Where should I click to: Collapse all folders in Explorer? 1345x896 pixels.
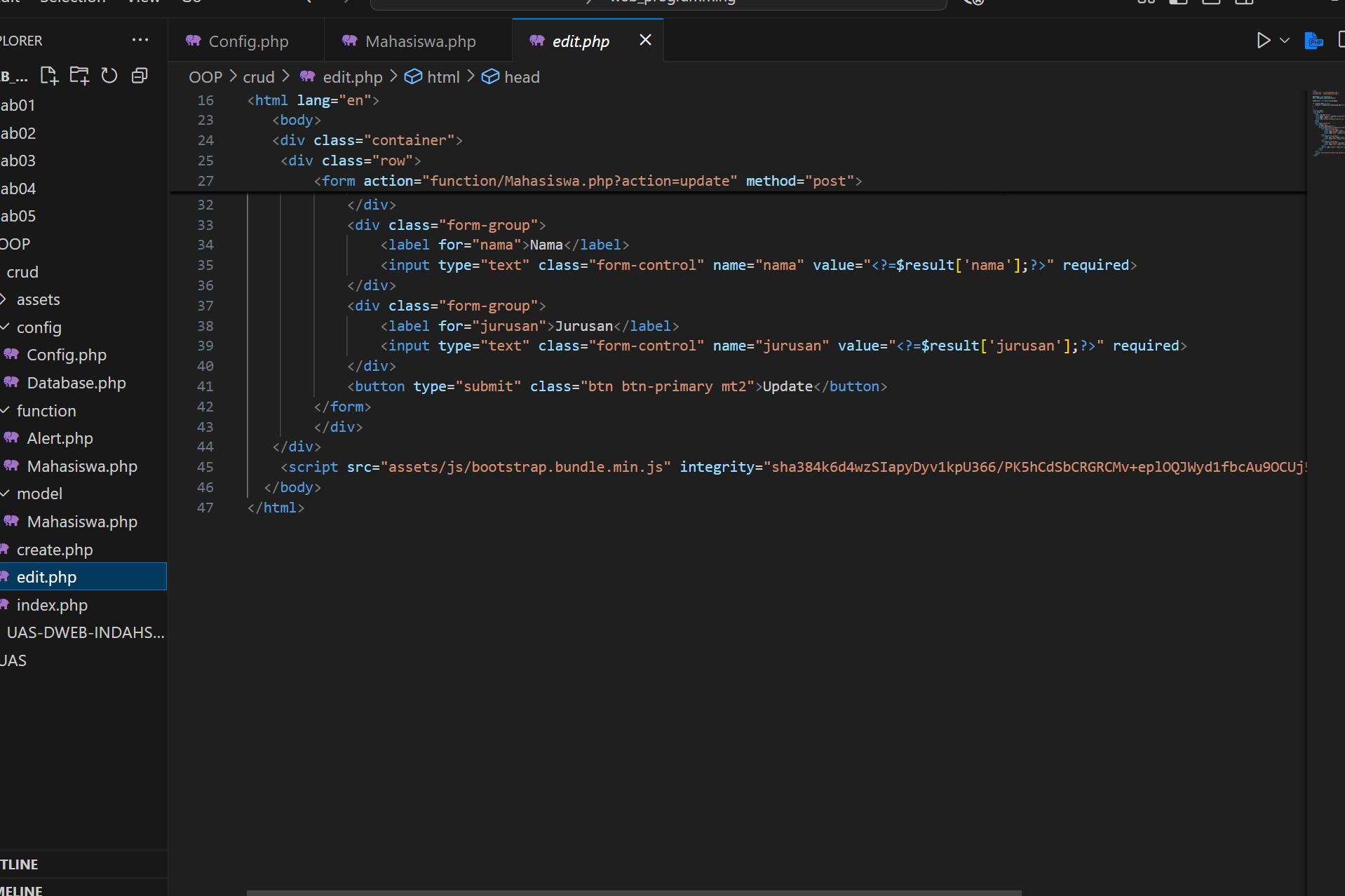point(140,76)
